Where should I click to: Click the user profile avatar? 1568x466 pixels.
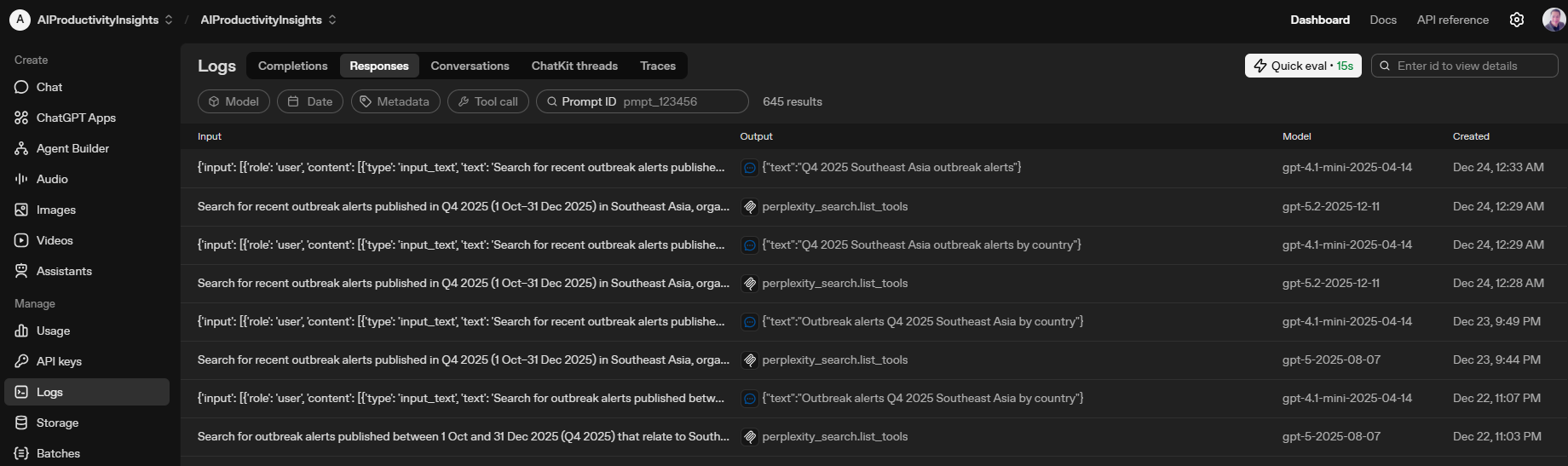click(x=1553, y=20)
